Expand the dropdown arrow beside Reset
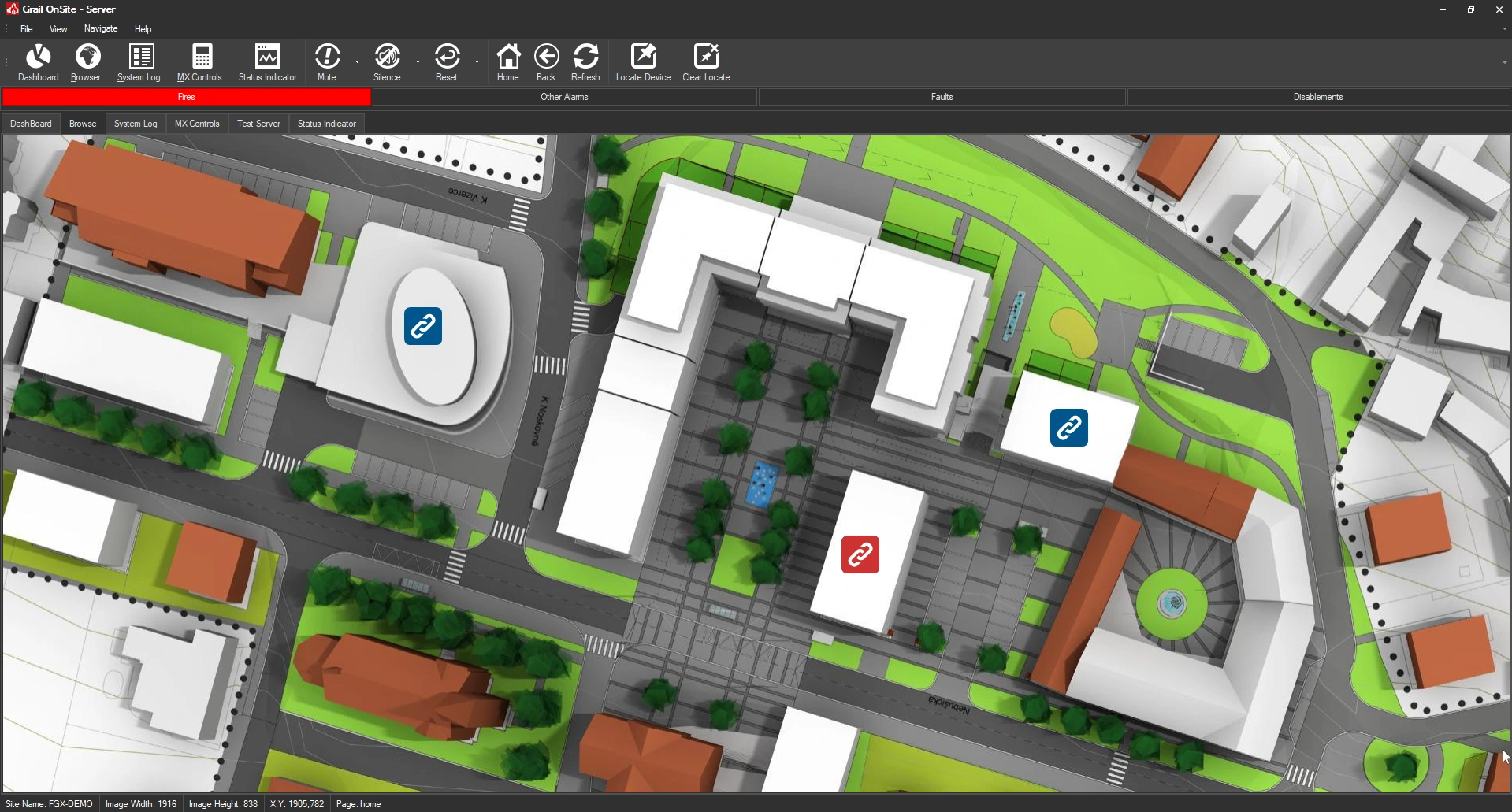Screen dimensions: 1512x812 [477, 61]
